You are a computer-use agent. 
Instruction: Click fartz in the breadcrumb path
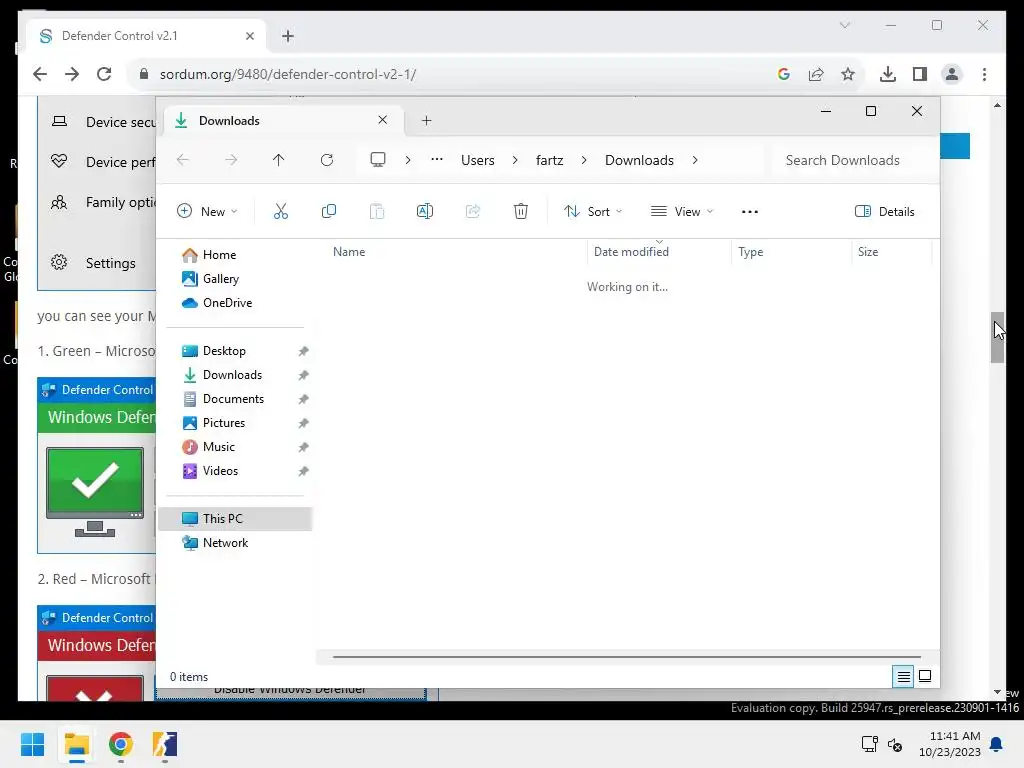coord(549,160)
